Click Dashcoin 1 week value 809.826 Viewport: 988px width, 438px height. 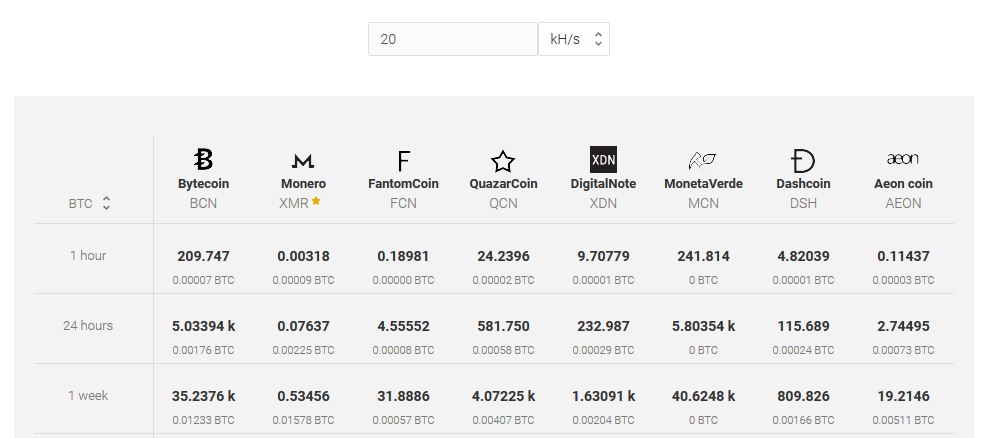(x=803, y=396)
